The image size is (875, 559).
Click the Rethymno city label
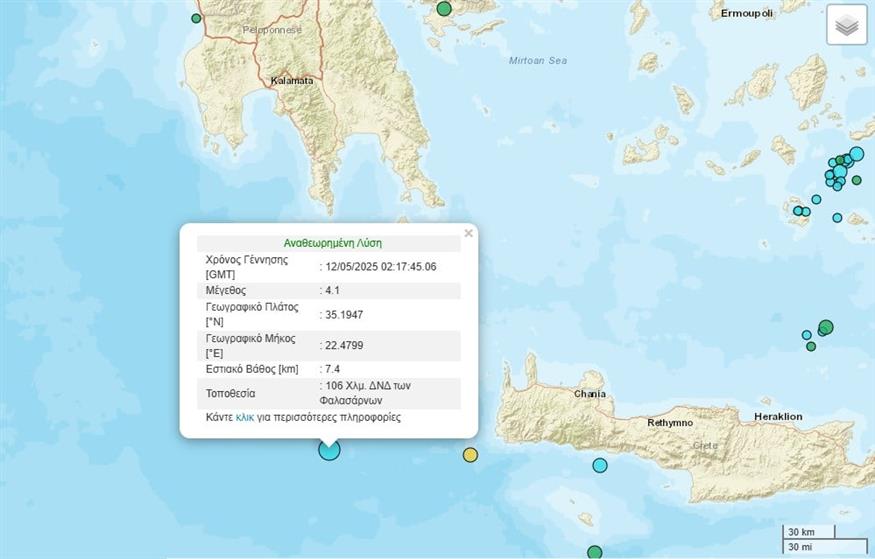(670, 423)
